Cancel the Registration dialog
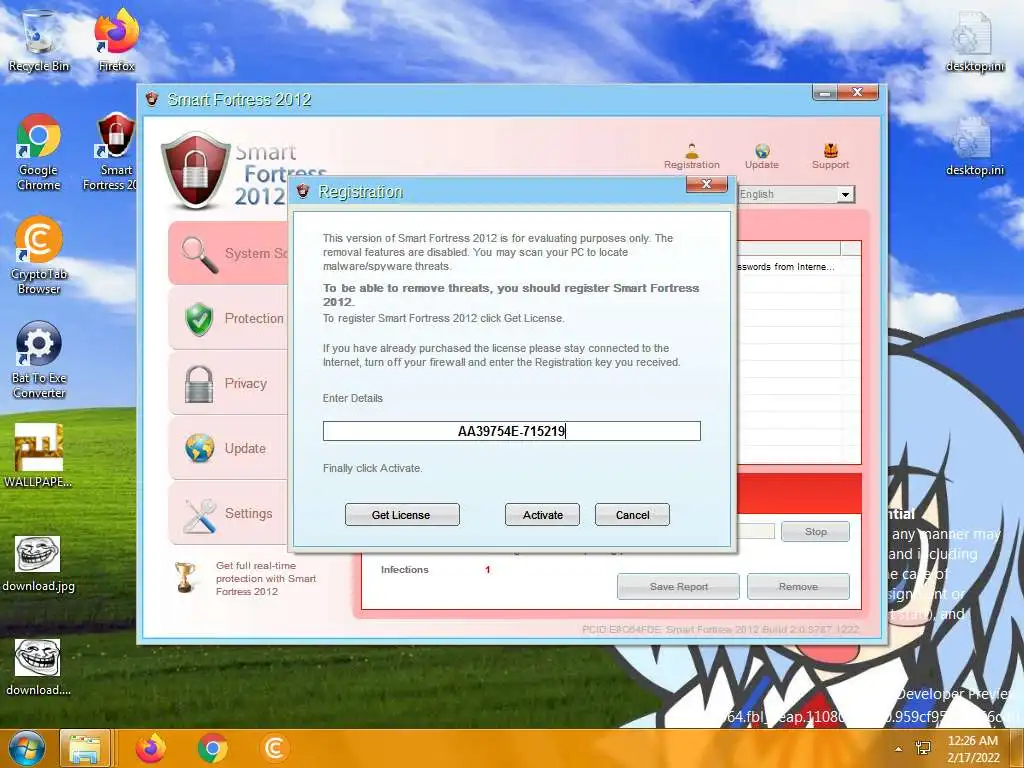The width and height of the screenshot is (1024, 768). (632, 515)
